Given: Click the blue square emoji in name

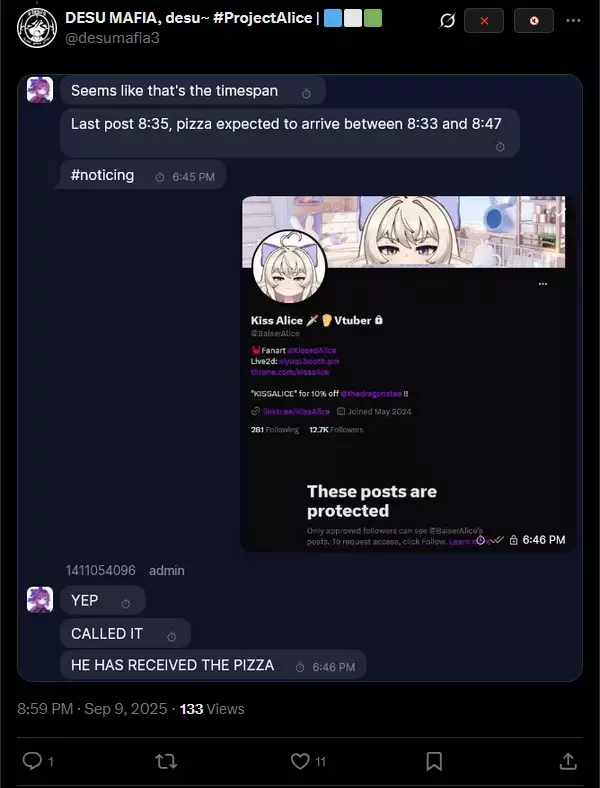Looking at the screenshot, I should [333, 18].
